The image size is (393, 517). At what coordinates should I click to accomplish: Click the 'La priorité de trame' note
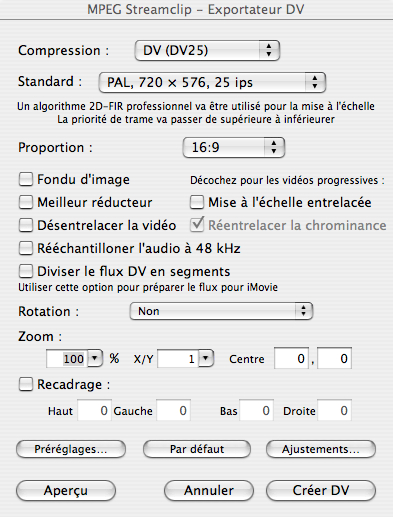(196, 119)
